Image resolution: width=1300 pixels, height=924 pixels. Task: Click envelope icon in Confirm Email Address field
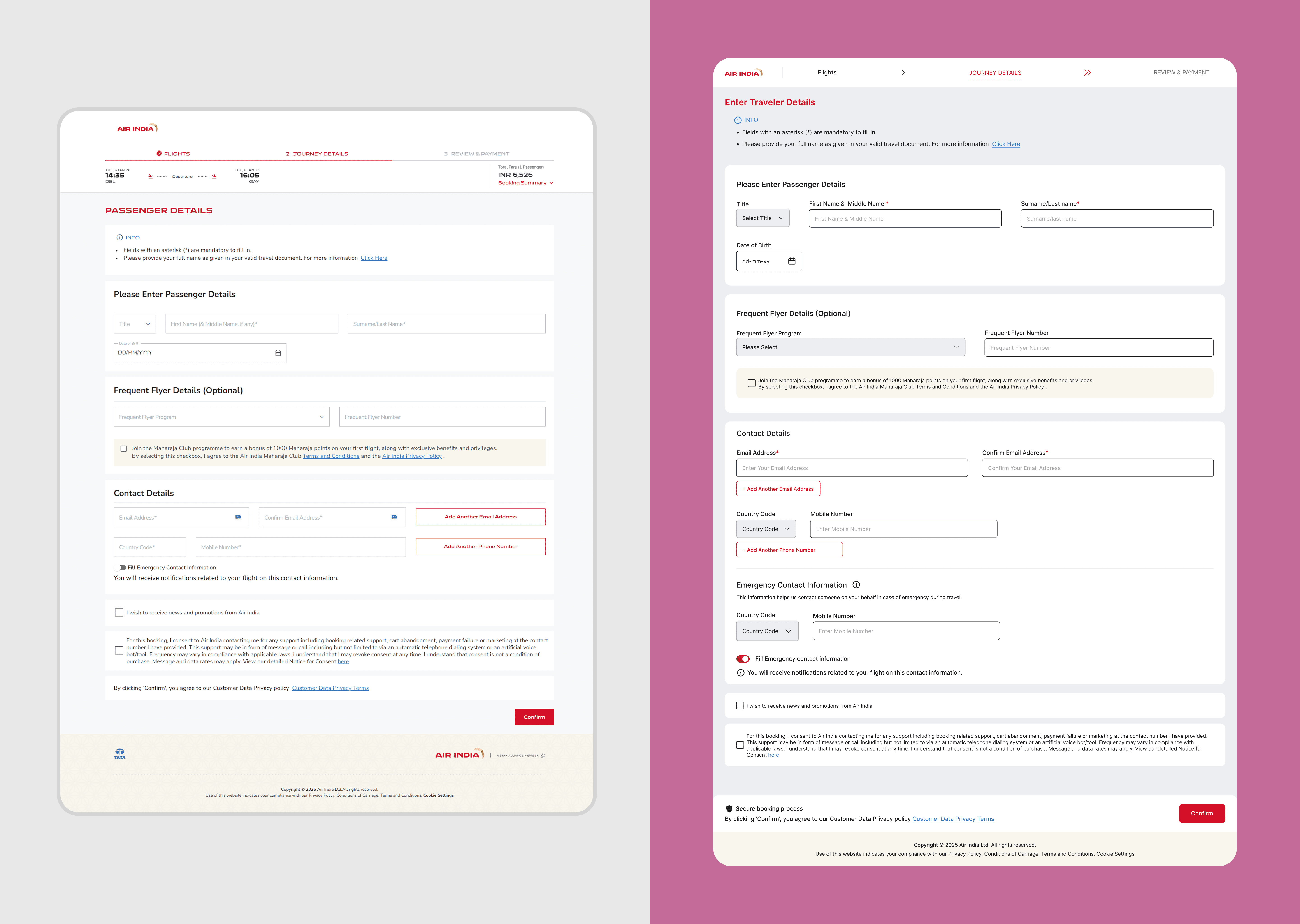(x=394, y=517)
